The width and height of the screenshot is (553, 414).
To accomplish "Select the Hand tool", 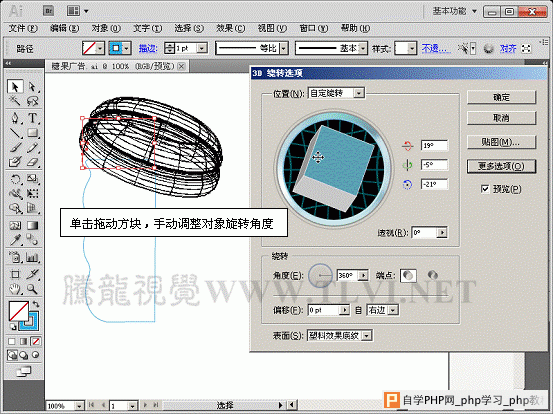I will coord(15,289).
